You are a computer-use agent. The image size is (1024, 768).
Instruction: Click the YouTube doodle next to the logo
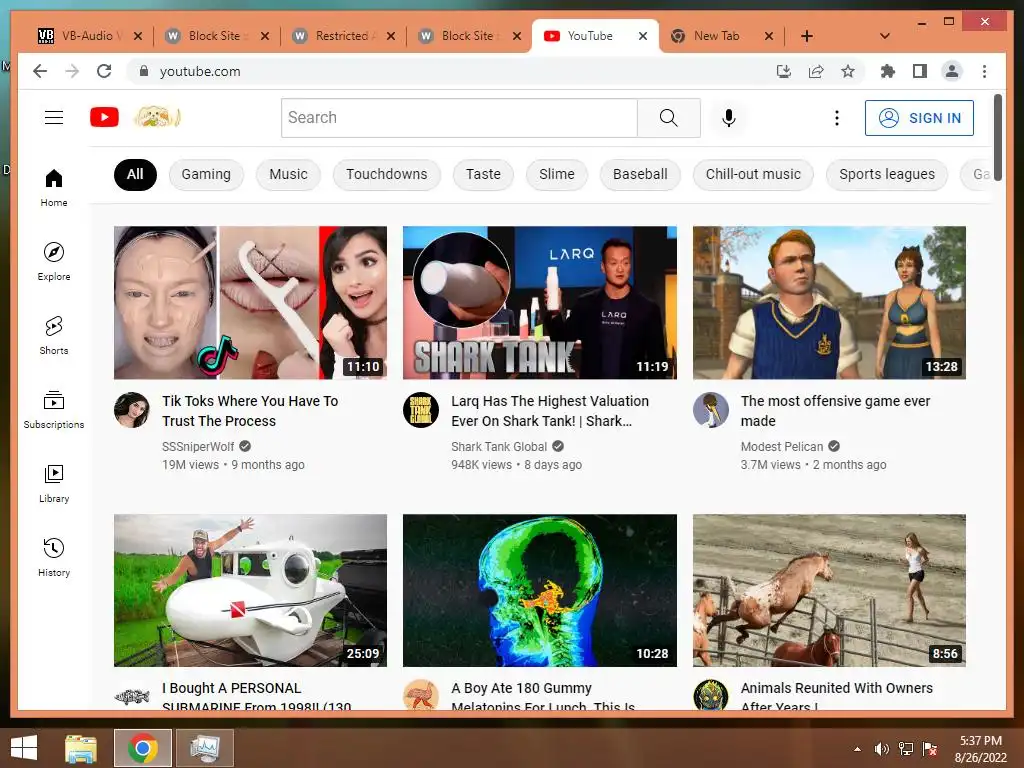(x=157, y=118)
